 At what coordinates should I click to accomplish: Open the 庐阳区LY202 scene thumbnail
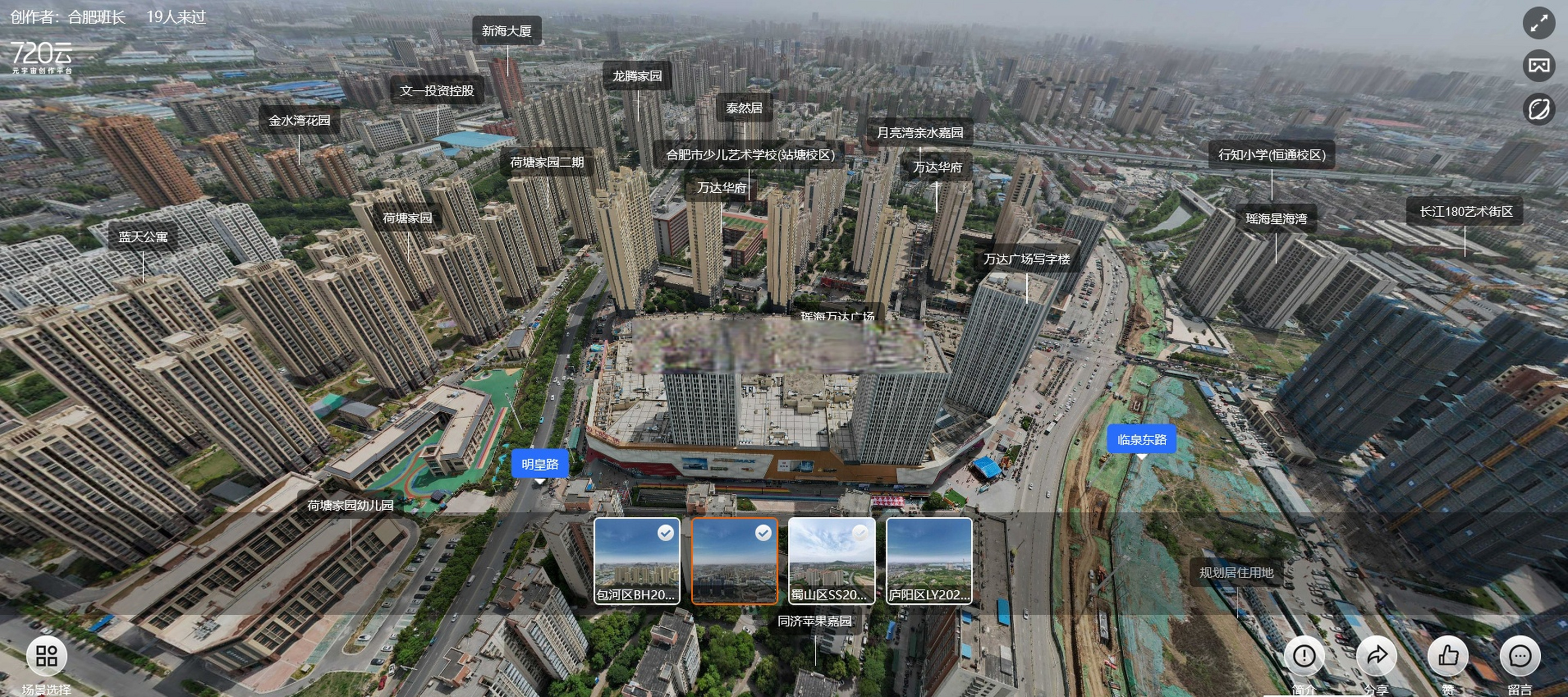click(x=929, y=561)
